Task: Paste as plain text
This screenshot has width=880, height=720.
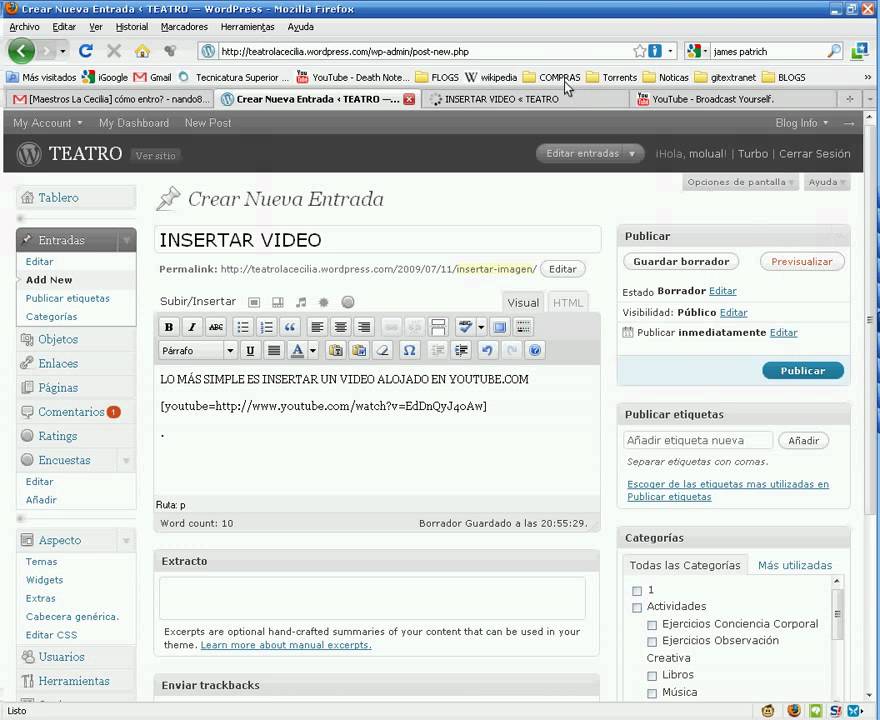Action: (336, 351)
